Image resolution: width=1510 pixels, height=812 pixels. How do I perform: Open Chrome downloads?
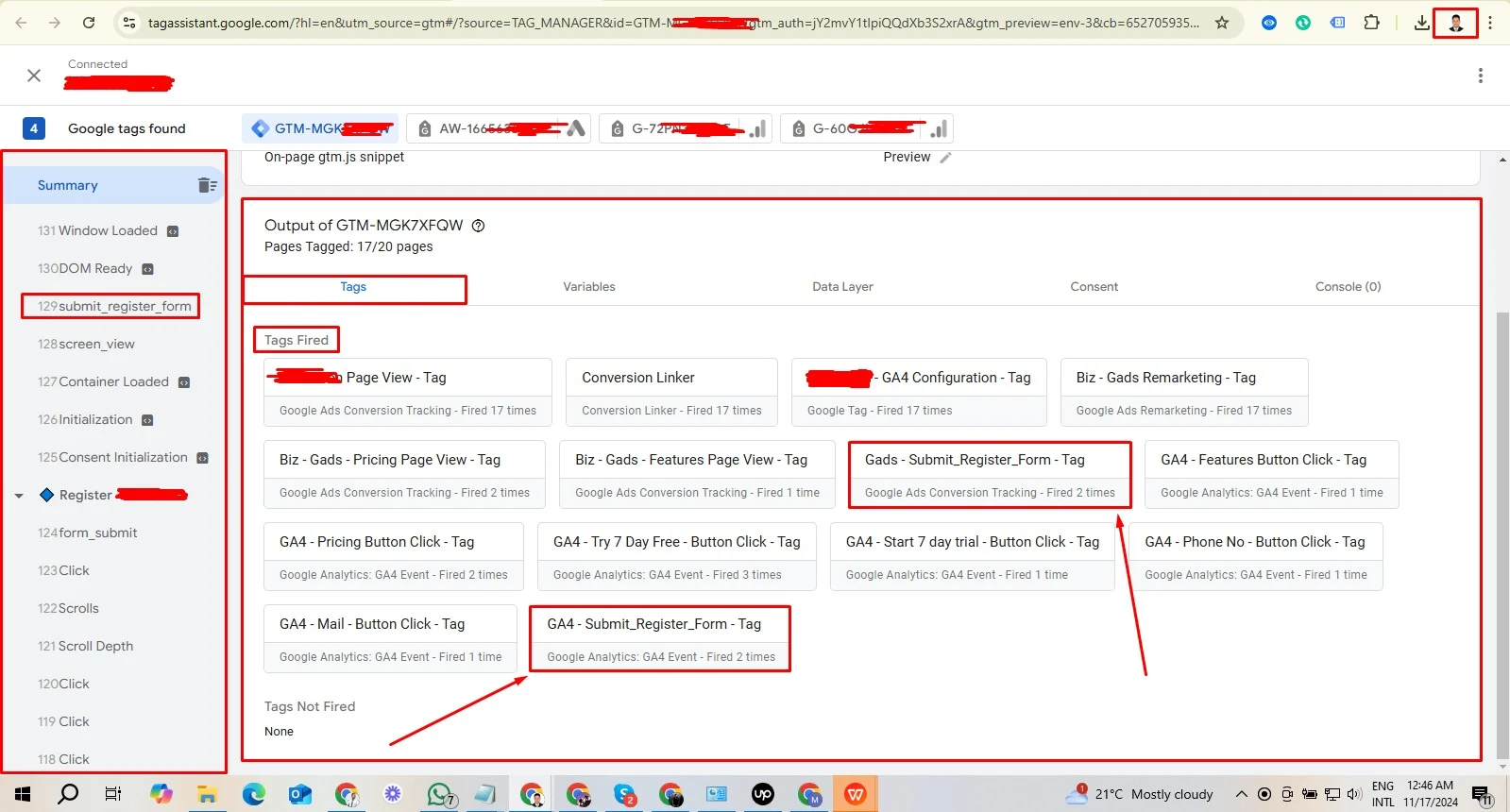coord(1421,23)
